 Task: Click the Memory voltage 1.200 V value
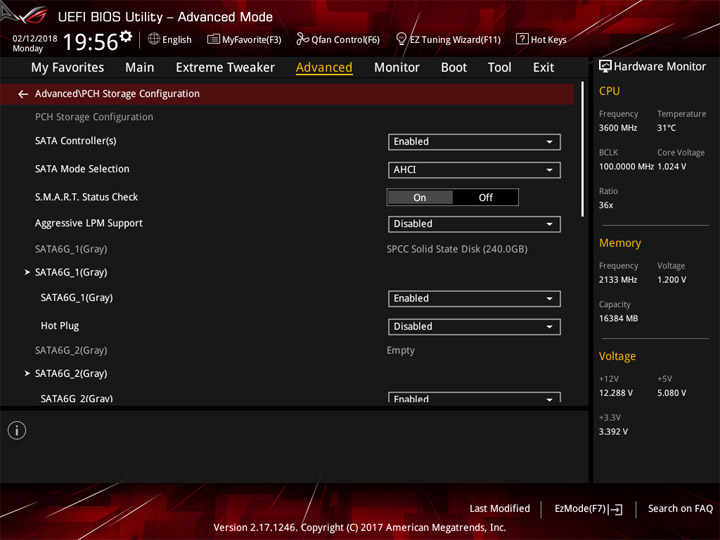[x=671, y=280]
